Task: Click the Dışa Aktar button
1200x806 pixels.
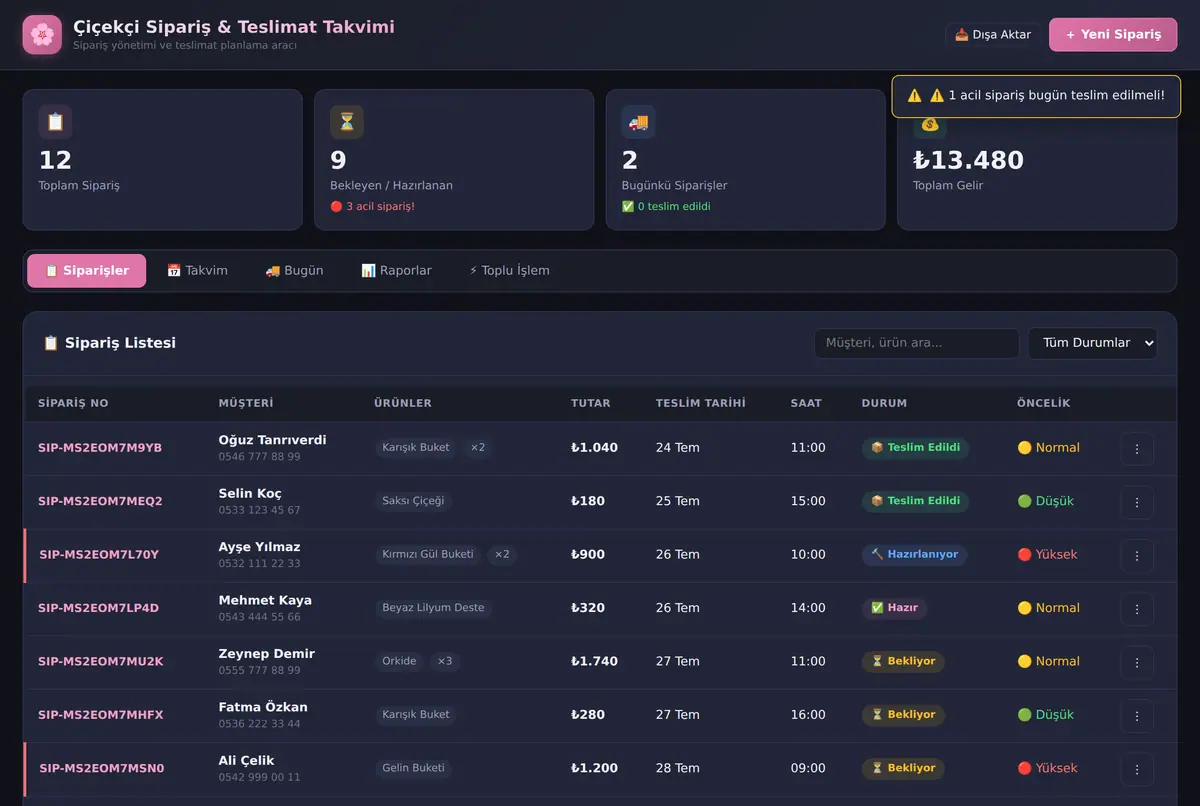Action: pyautogui.click(x=993, y=35)
